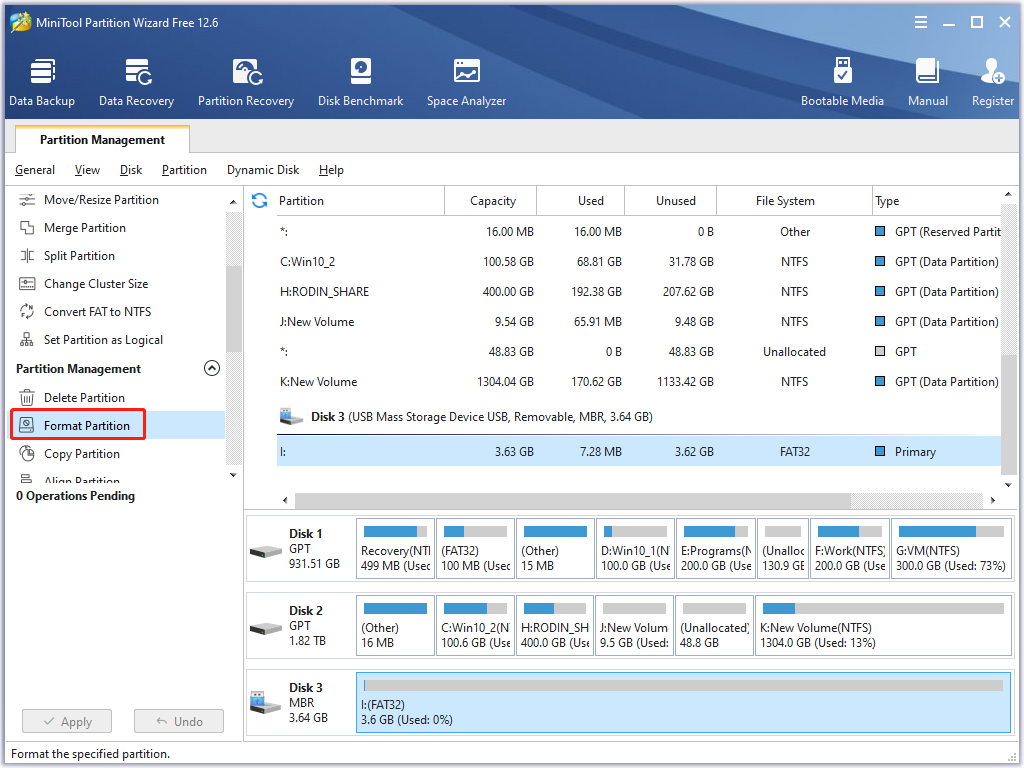Screen dimensions: 1024x768
Task: Select the 48.83 GB Unallocated row
Action: click(x=639, y=352)
